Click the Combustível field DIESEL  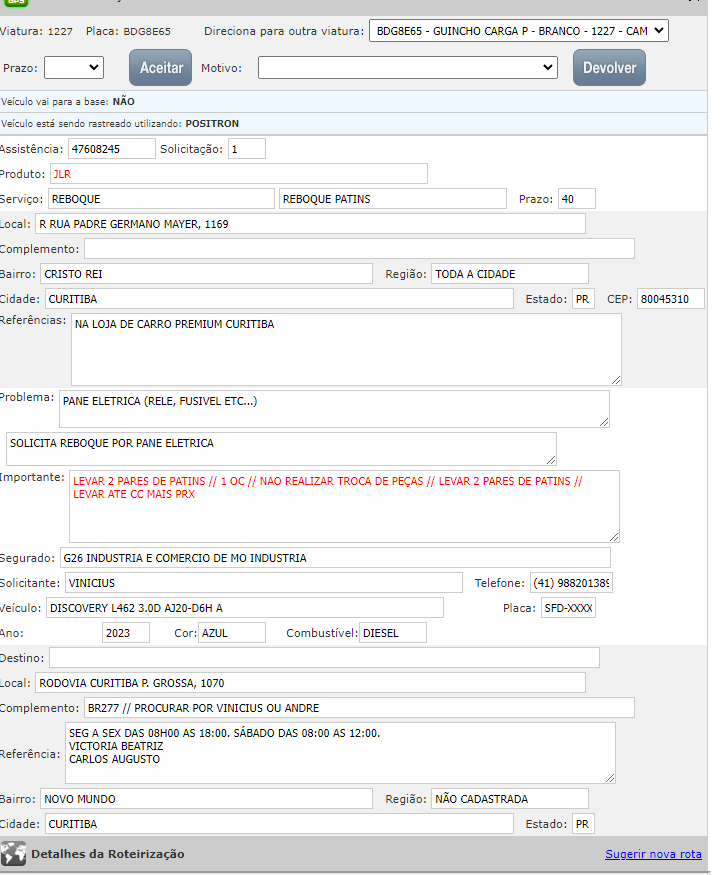(393, 633)
